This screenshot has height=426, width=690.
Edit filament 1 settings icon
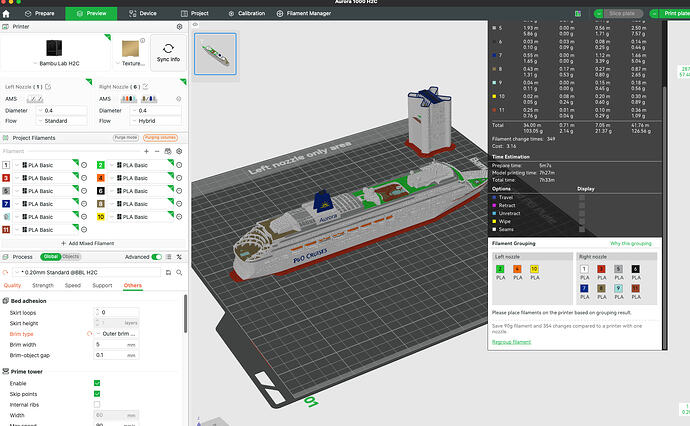tap(84, 165)
